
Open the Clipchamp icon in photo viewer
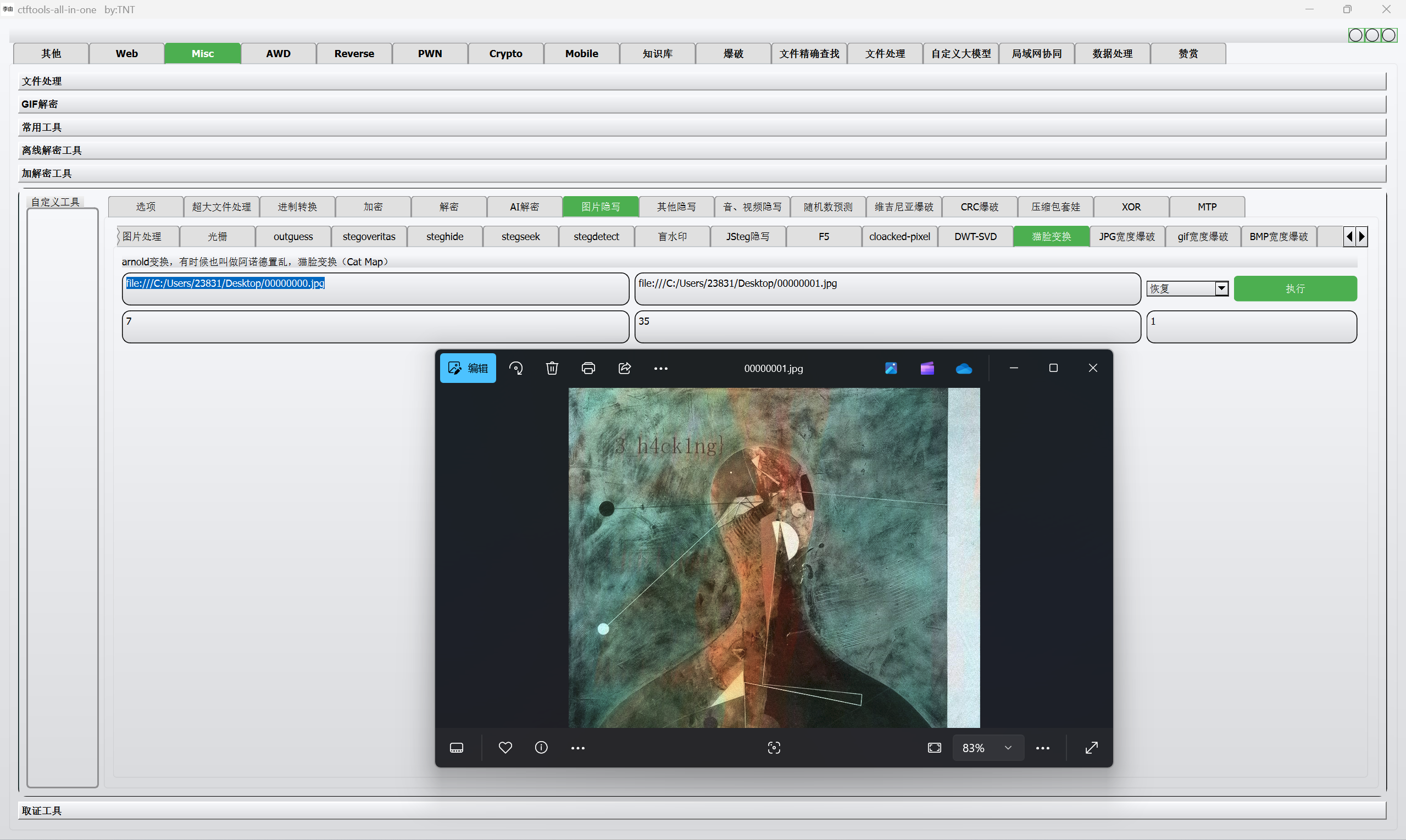click(927, 369)
